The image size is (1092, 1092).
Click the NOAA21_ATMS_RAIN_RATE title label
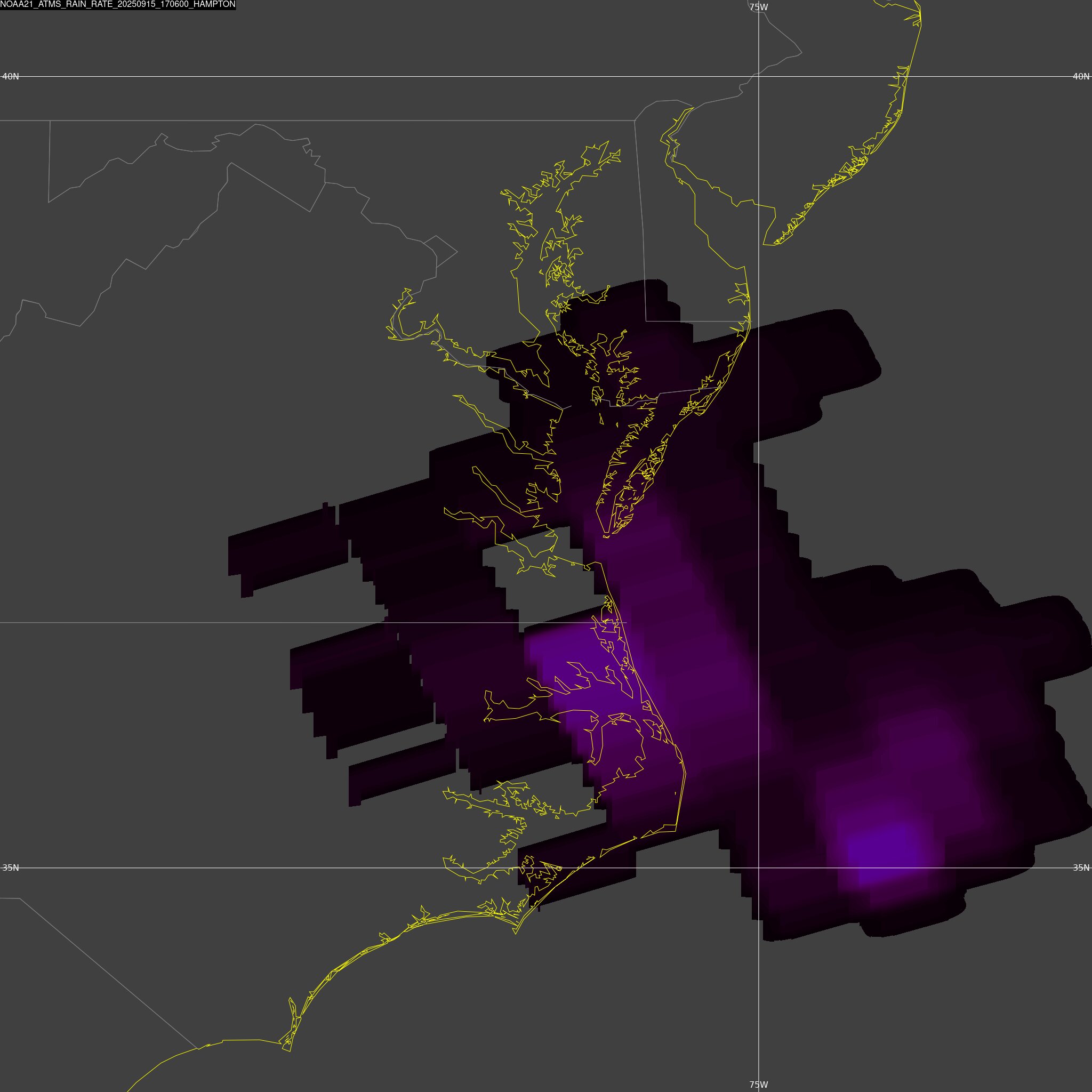coord(117,4)
